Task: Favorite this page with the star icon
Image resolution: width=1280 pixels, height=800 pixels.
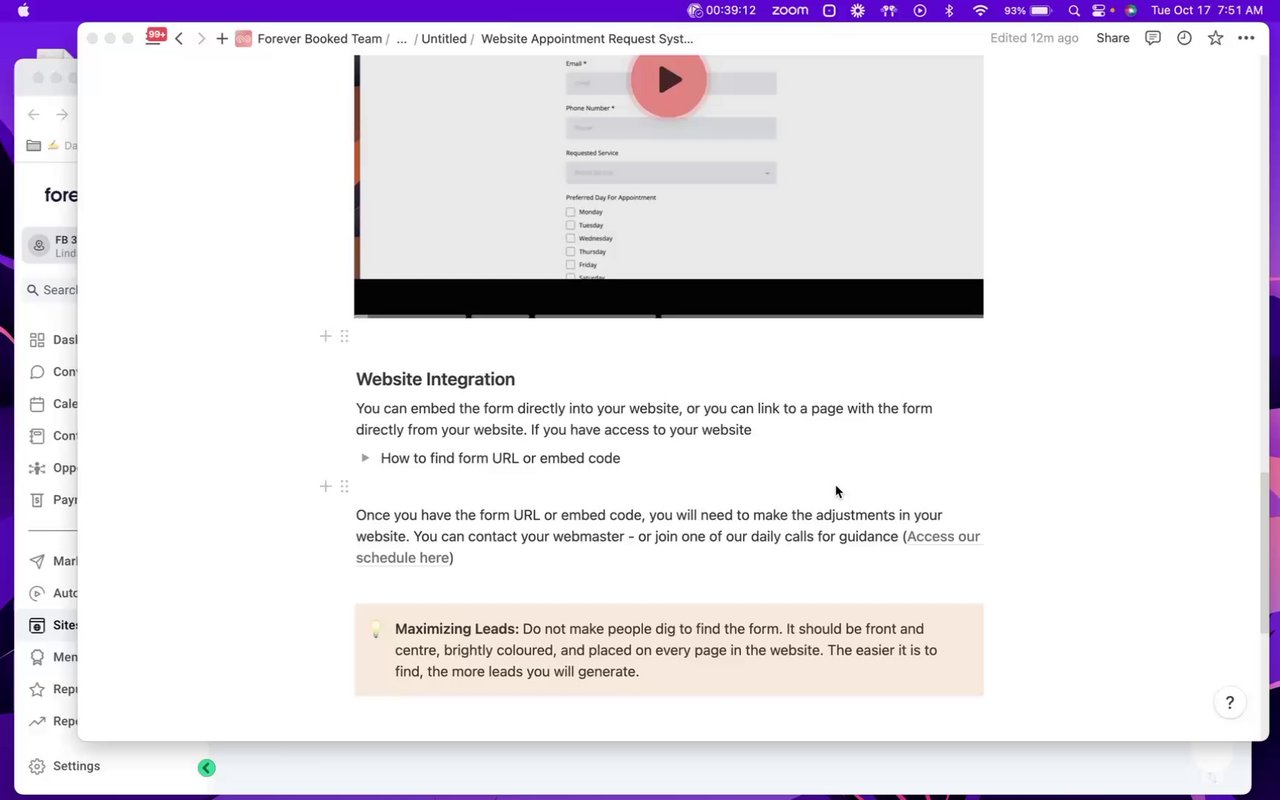Action: [1215, 38]
